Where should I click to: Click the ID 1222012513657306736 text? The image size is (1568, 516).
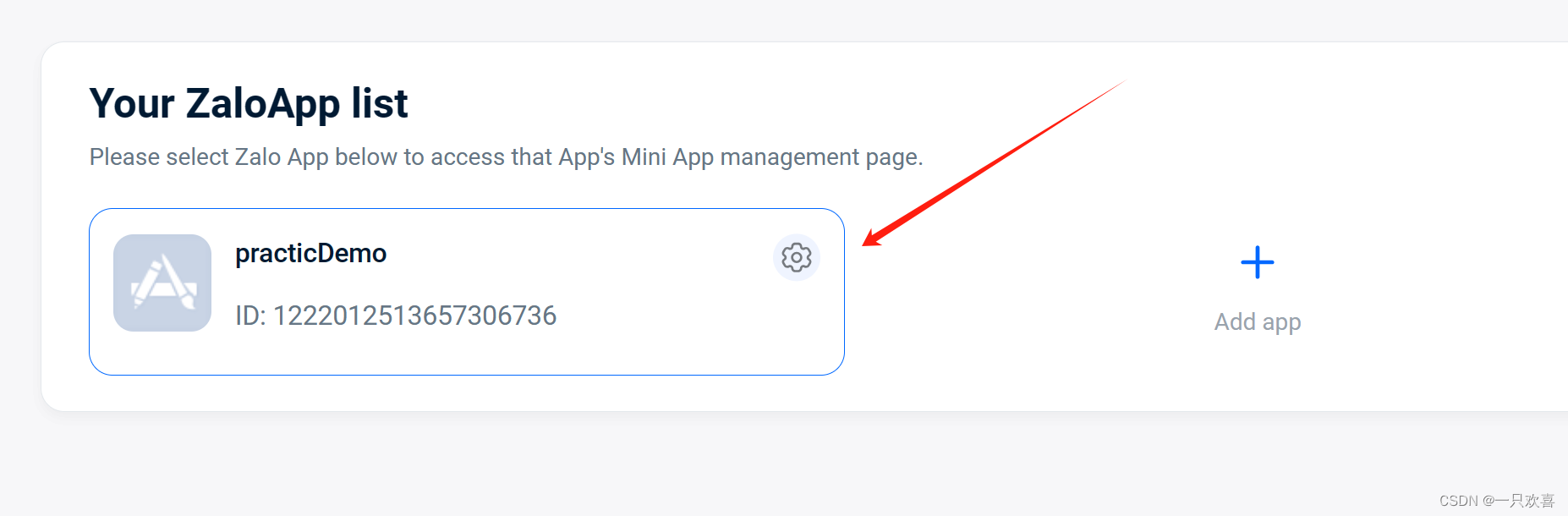396,316
